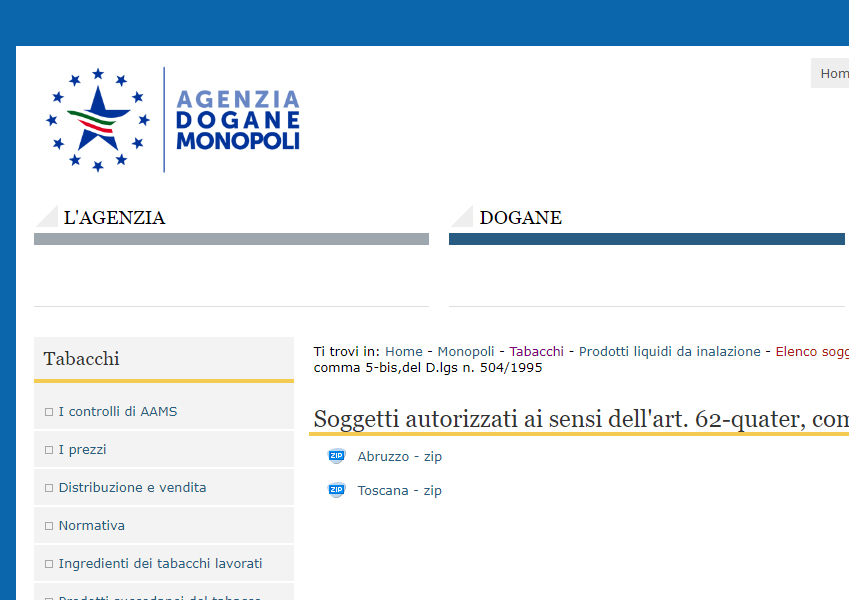Click the red Elenco breadcrumb link
This screenshot has height=600, width=849.
pos(812,351)
